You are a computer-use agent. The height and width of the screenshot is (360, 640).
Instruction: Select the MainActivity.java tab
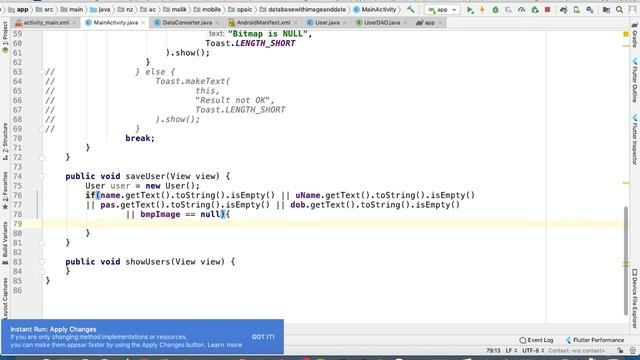click(116, 22)
